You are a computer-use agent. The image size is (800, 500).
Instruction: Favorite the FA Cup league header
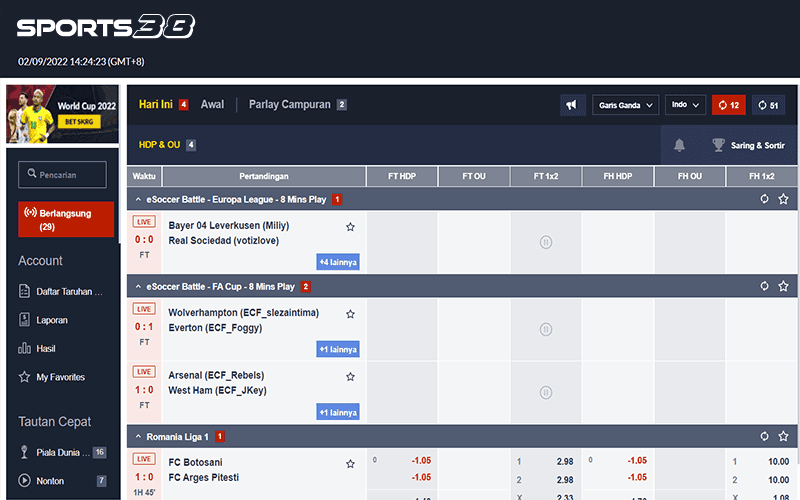pyautogui.click(x=783, y=286)
